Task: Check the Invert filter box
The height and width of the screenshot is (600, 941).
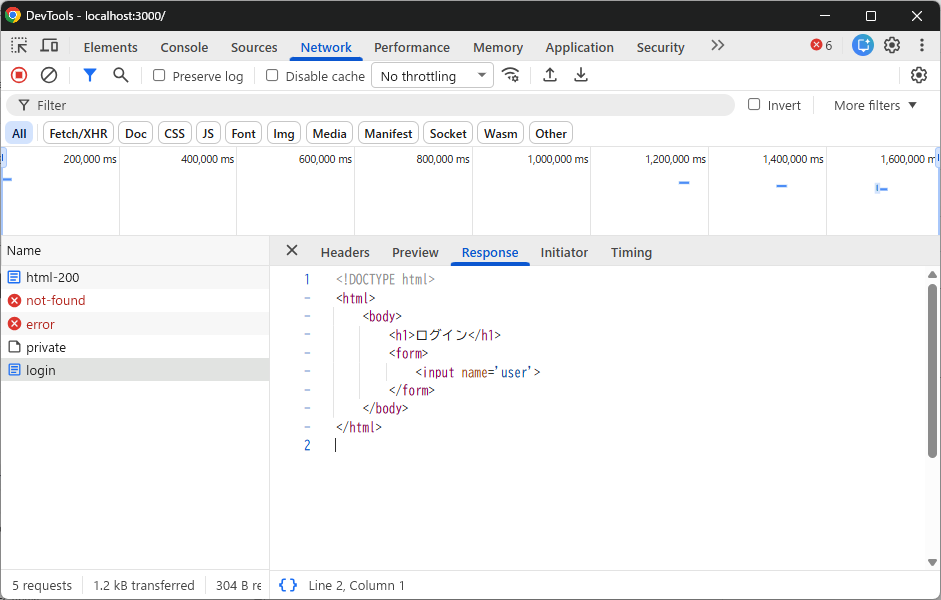Action: coord(754,104)
